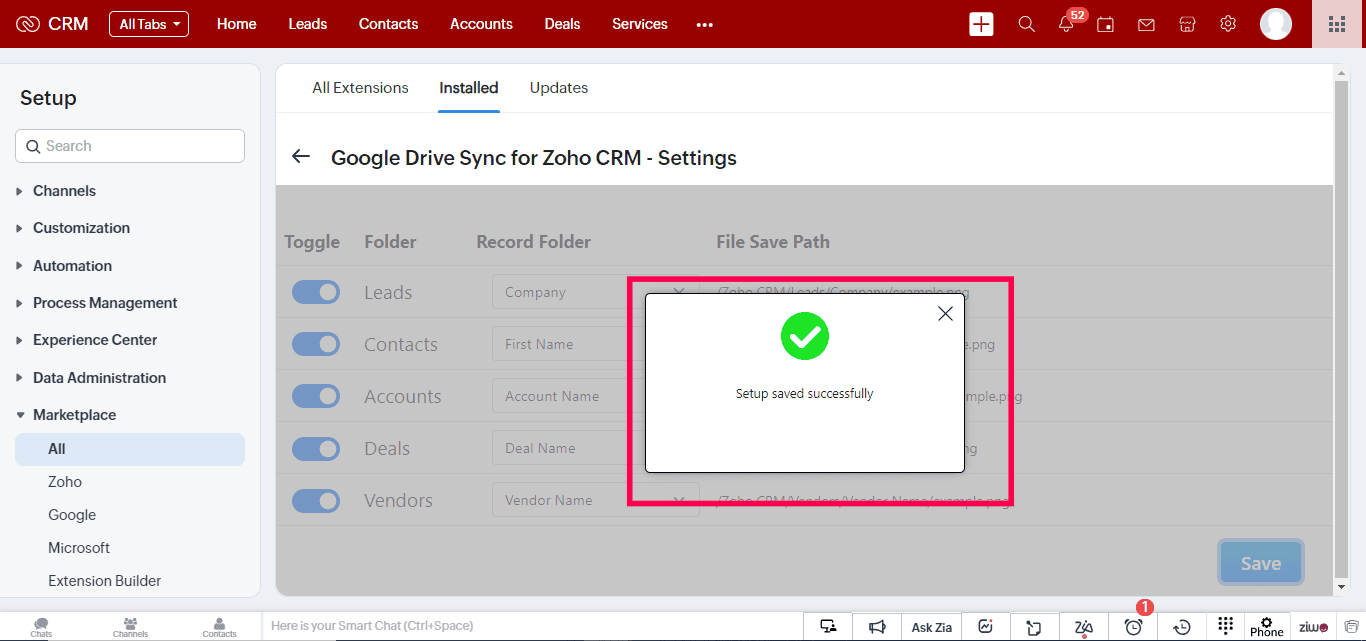Open the calendar icon in top bar

pos(1106,24)
